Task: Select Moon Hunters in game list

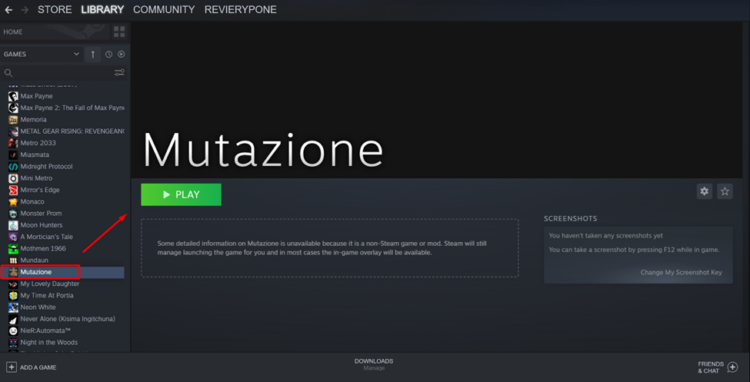Action: (66, 225)
